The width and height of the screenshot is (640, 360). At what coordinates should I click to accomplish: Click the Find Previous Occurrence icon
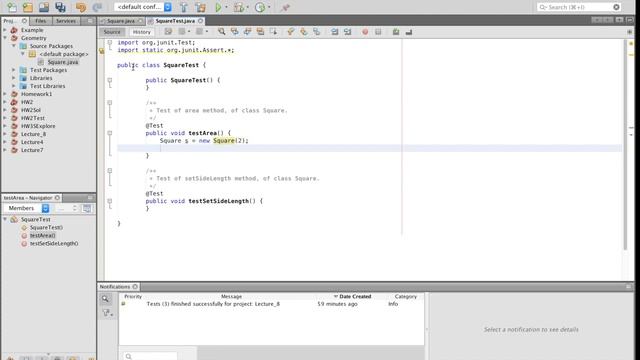click(x=234, y=32)
